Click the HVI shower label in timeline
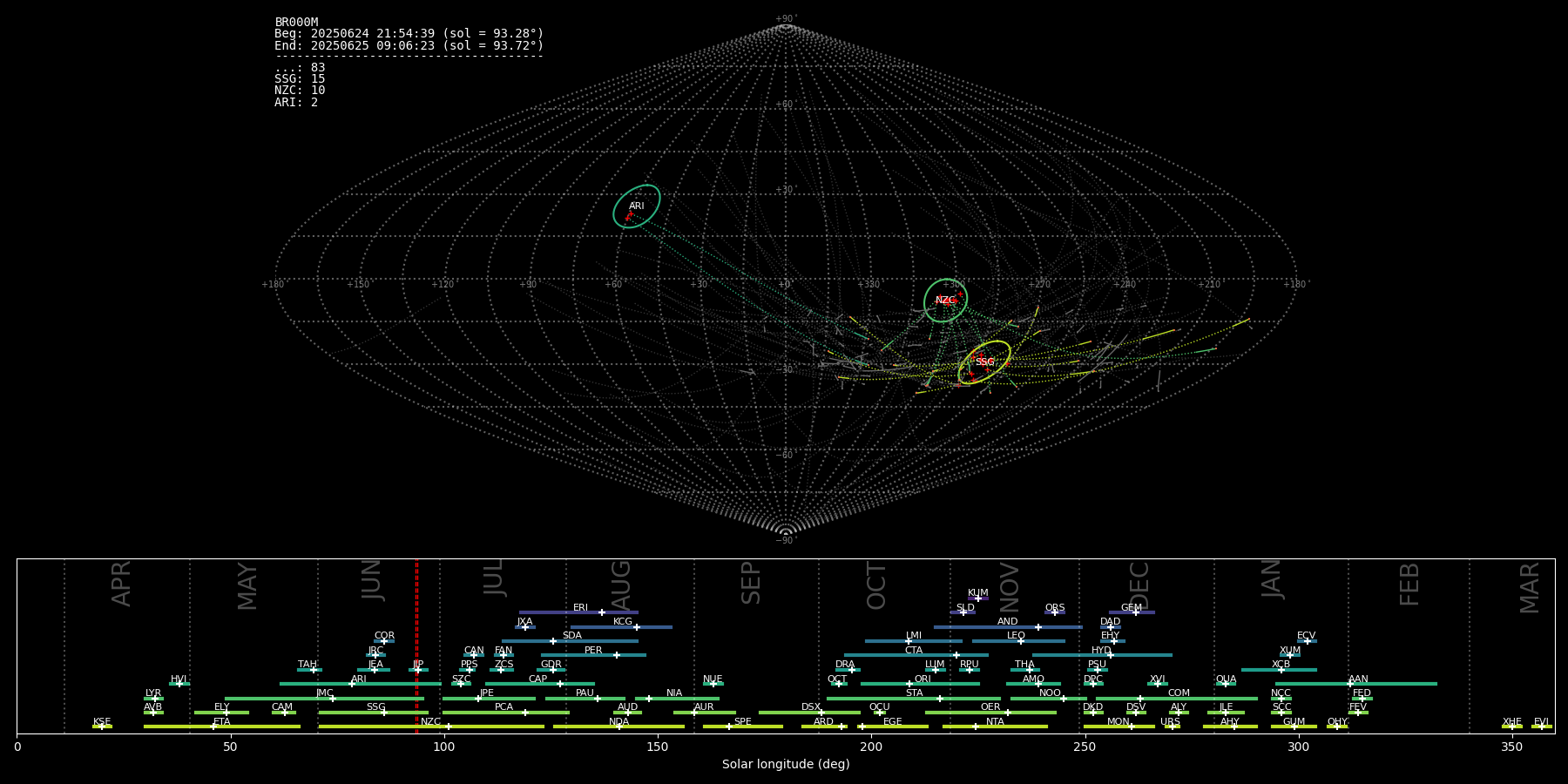Image resolution: width=1568 pixels, height=784 pixels. (x=179, y=679)
